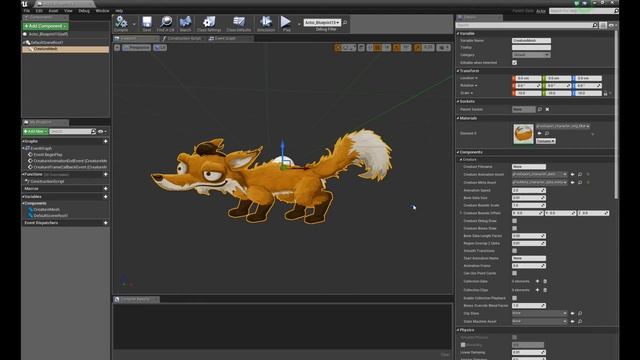Image resolution: width=640 pixels, height=360 pixels.
Task: Click Details property matrix grid icon
Action: coord(603,25)
